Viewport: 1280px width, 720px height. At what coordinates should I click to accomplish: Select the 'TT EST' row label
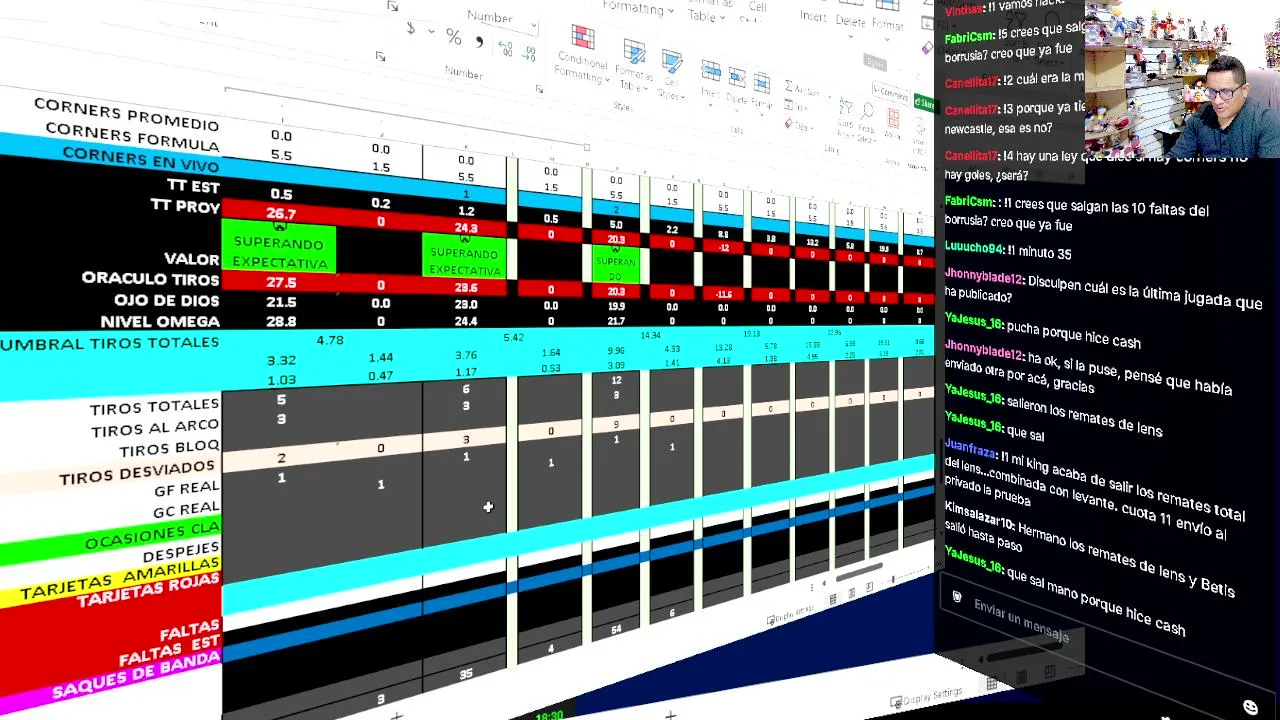click(192, 186)
